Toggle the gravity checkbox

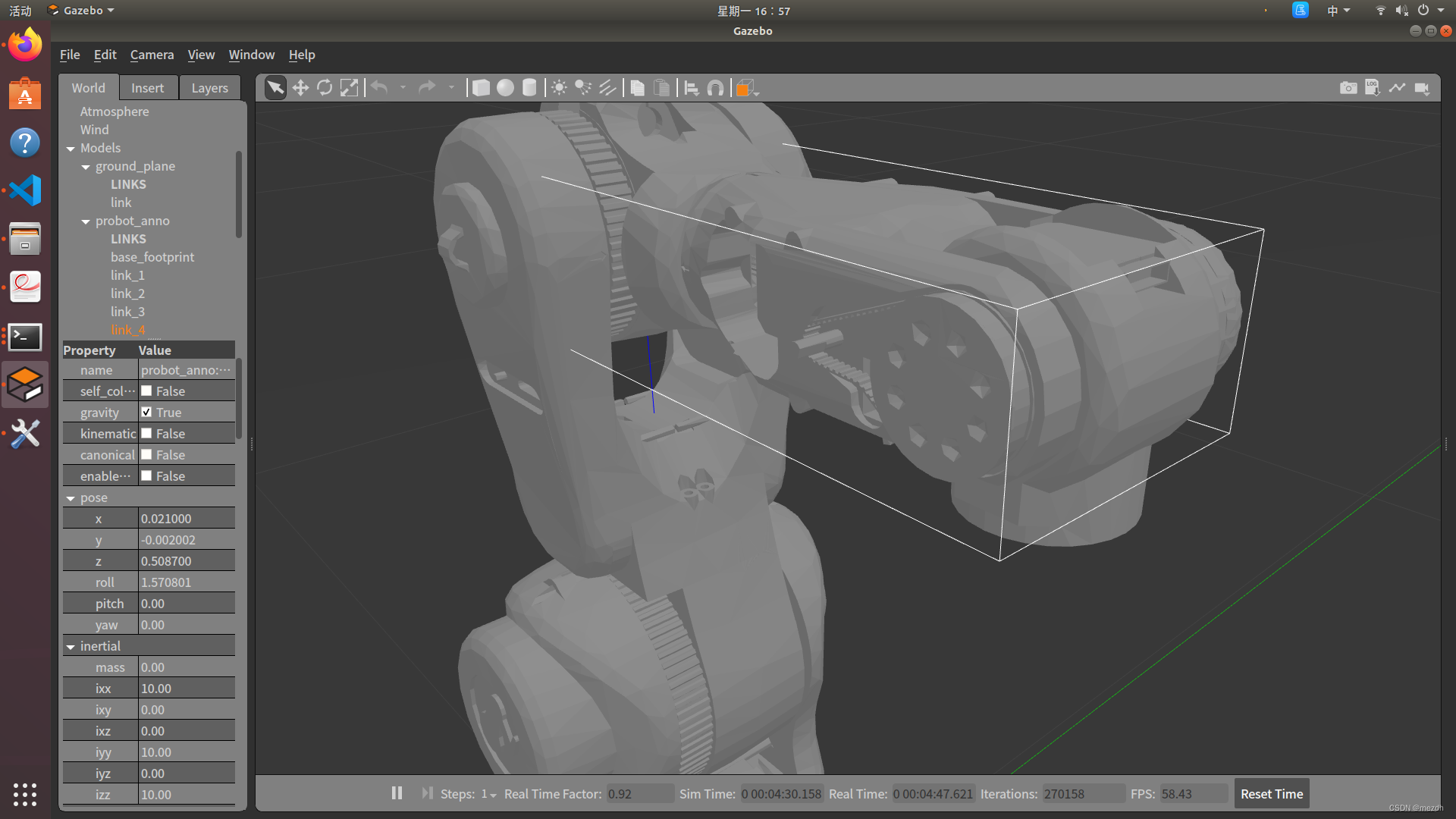[147, 412]
